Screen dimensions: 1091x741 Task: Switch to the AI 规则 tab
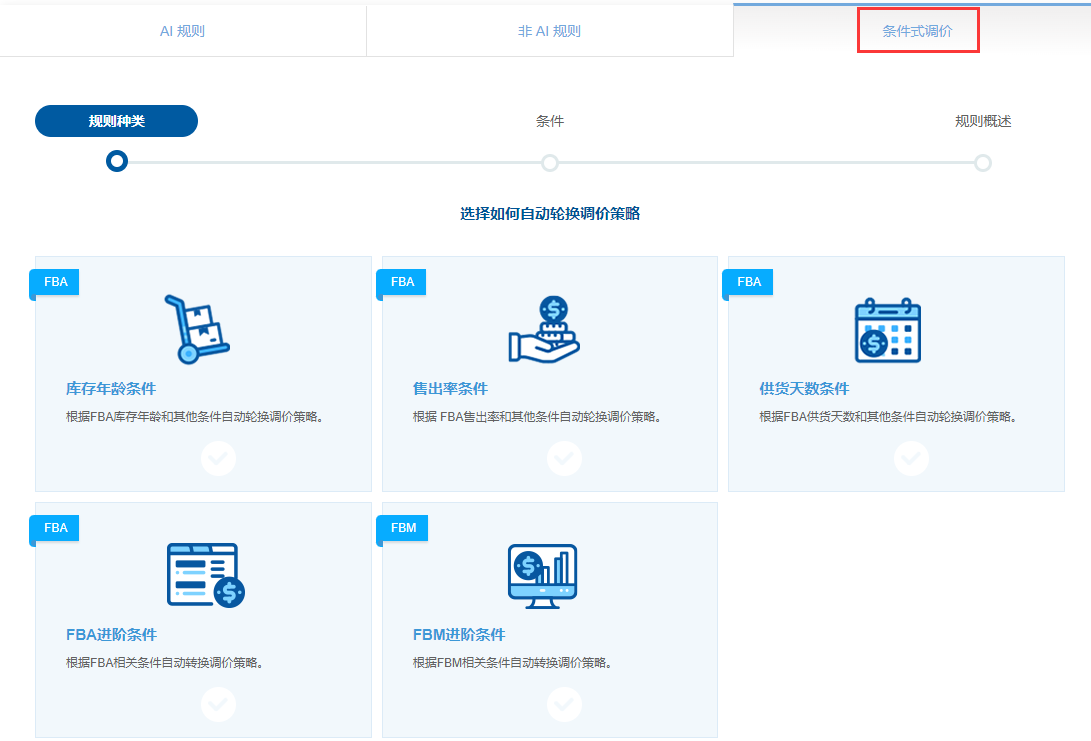pyautogui.click(x=183, y=31)
